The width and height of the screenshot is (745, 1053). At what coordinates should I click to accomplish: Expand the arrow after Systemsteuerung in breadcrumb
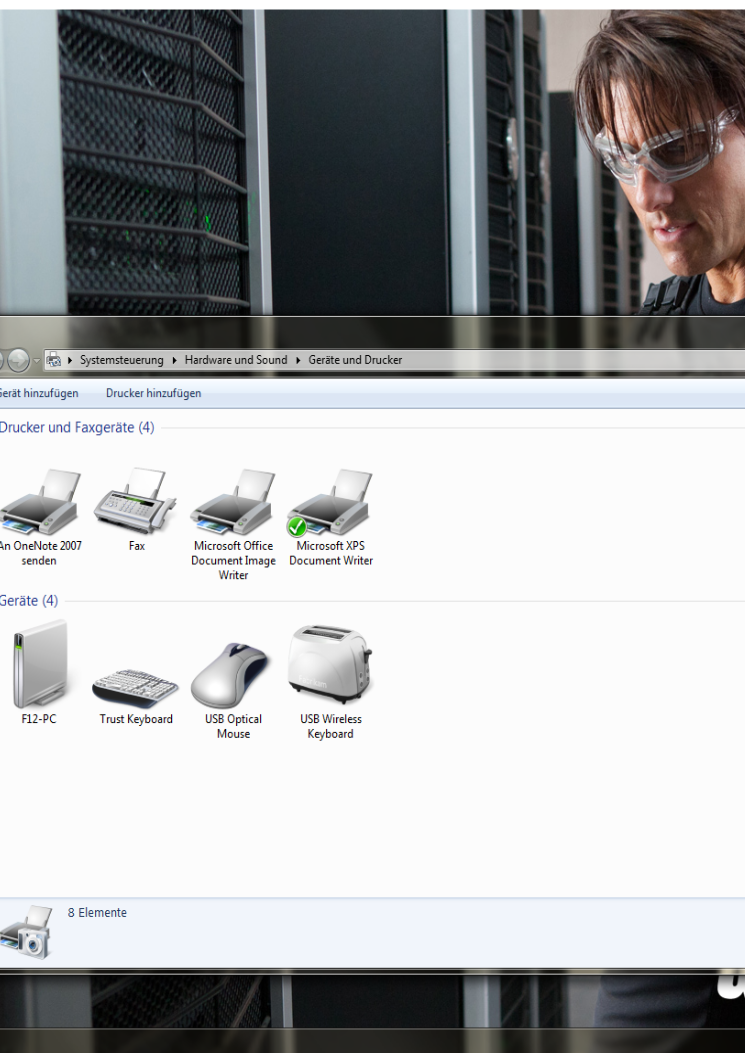coord(174,360)
